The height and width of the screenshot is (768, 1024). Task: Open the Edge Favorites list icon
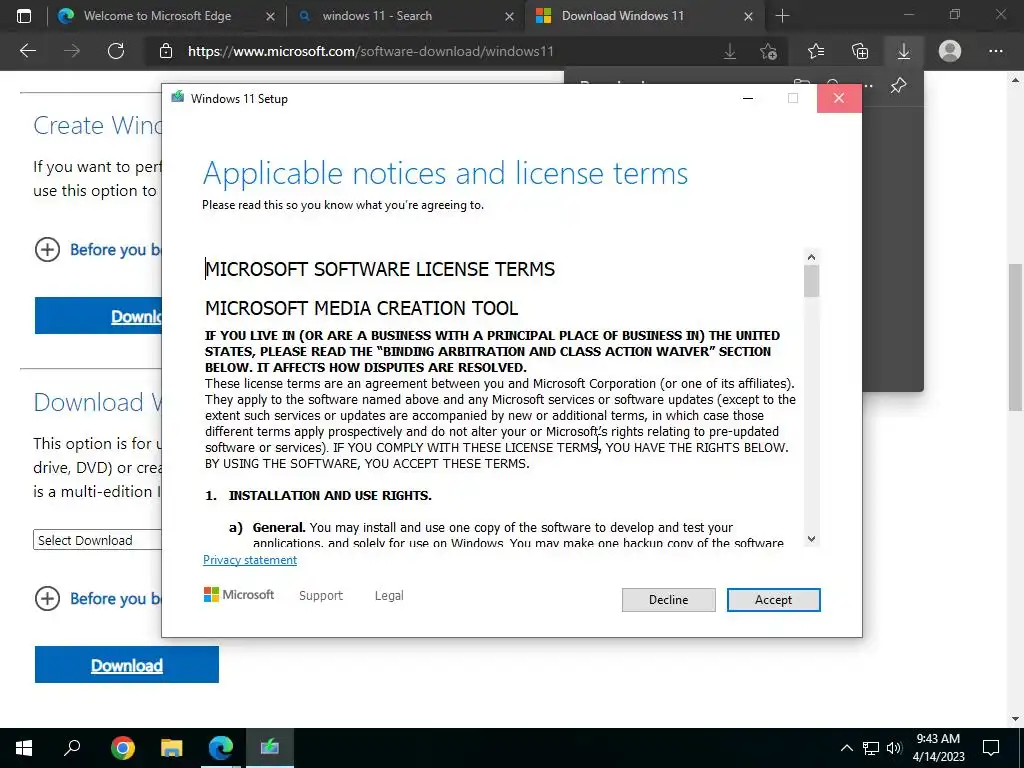click(816, 51)
